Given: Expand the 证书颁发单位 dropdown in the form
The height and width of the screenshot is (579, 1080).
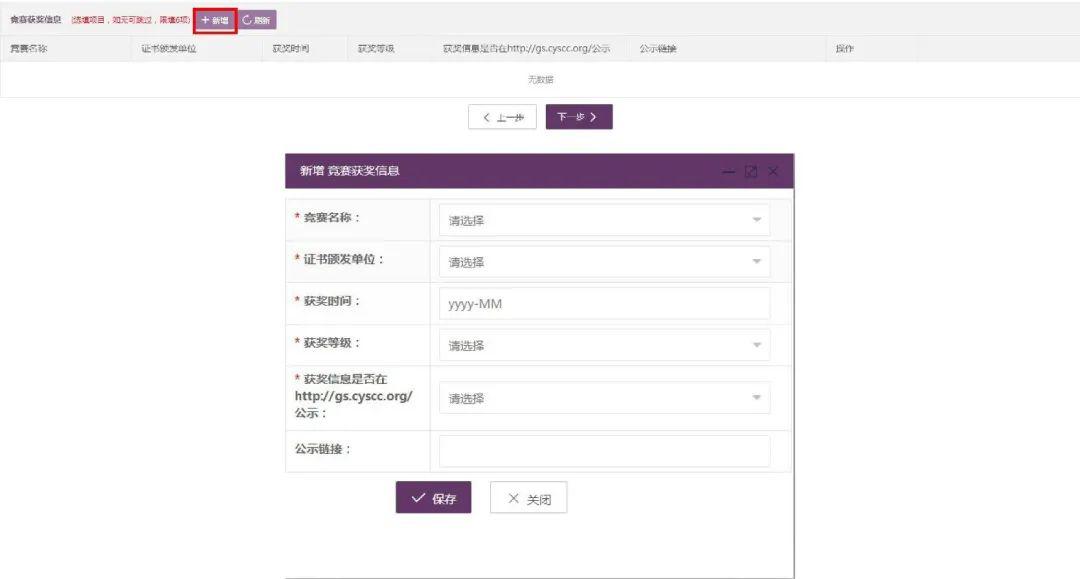Looking at the screenshot, I should click(604, 262).
